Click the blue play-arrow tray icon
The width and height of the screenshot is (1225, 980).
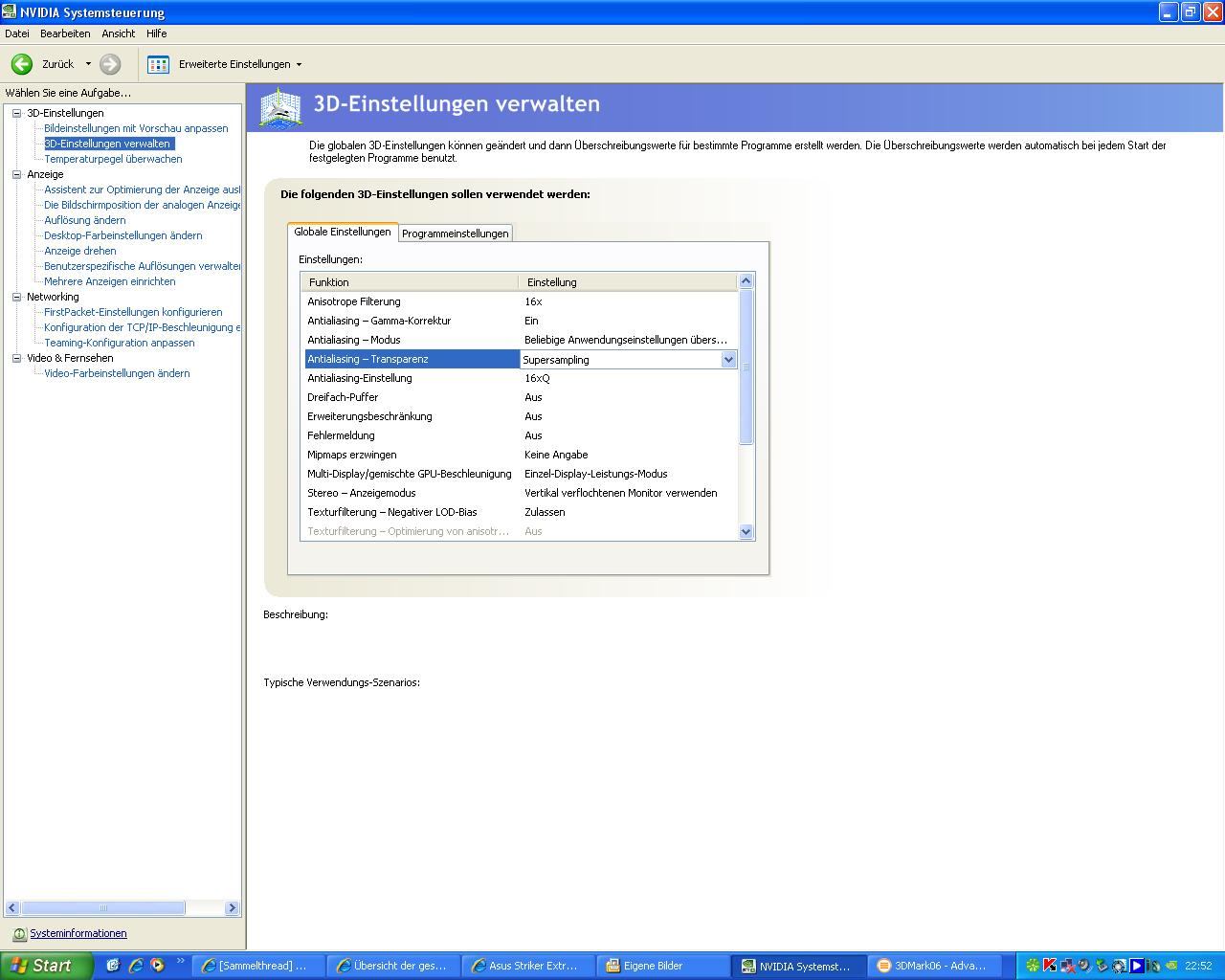[x=1137, y=966]
